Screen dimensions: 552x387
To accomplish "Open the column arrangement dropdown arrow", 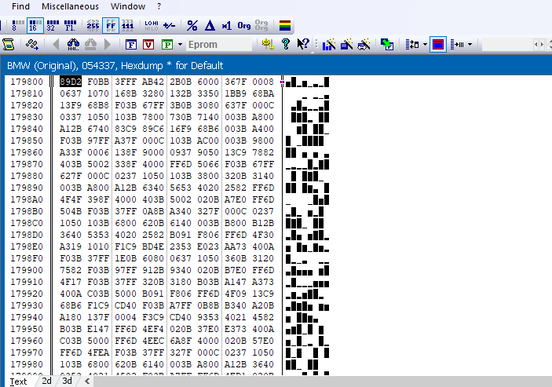I will [x=425, y=44].
